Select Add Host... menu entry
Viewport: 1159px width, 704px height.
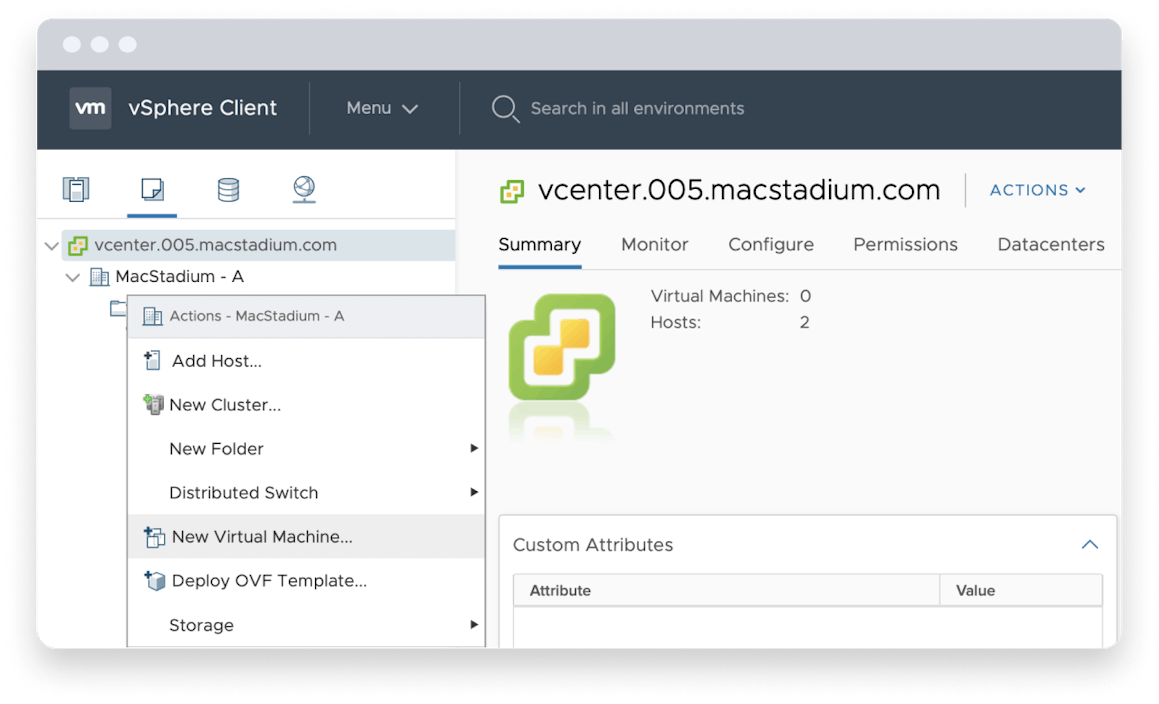pyautogui.click(x=306, y=361)
